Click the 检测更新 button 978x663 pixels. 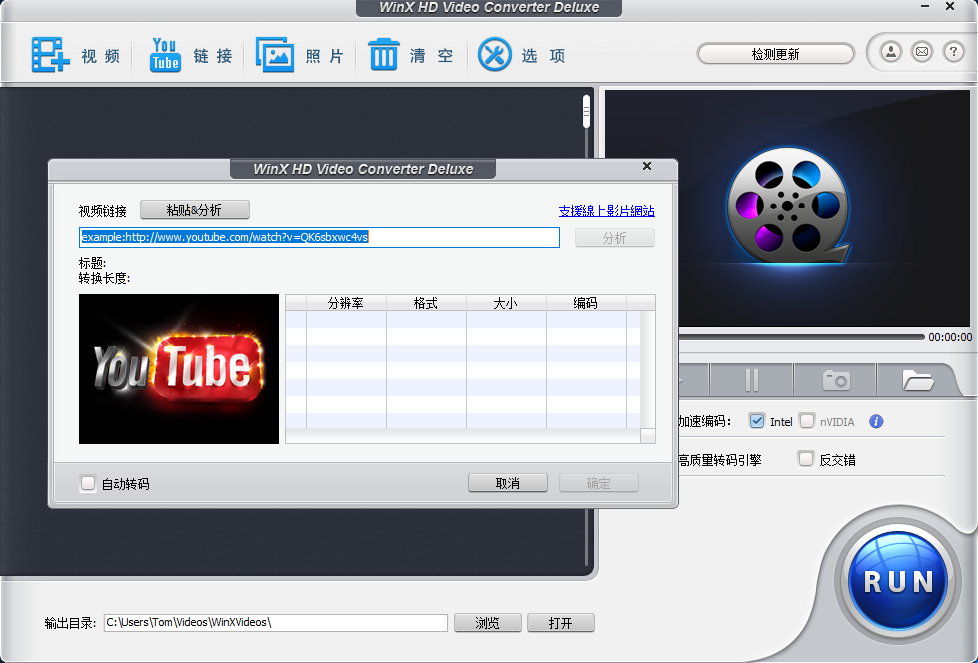pyautogui.click(x=775, y=54)
